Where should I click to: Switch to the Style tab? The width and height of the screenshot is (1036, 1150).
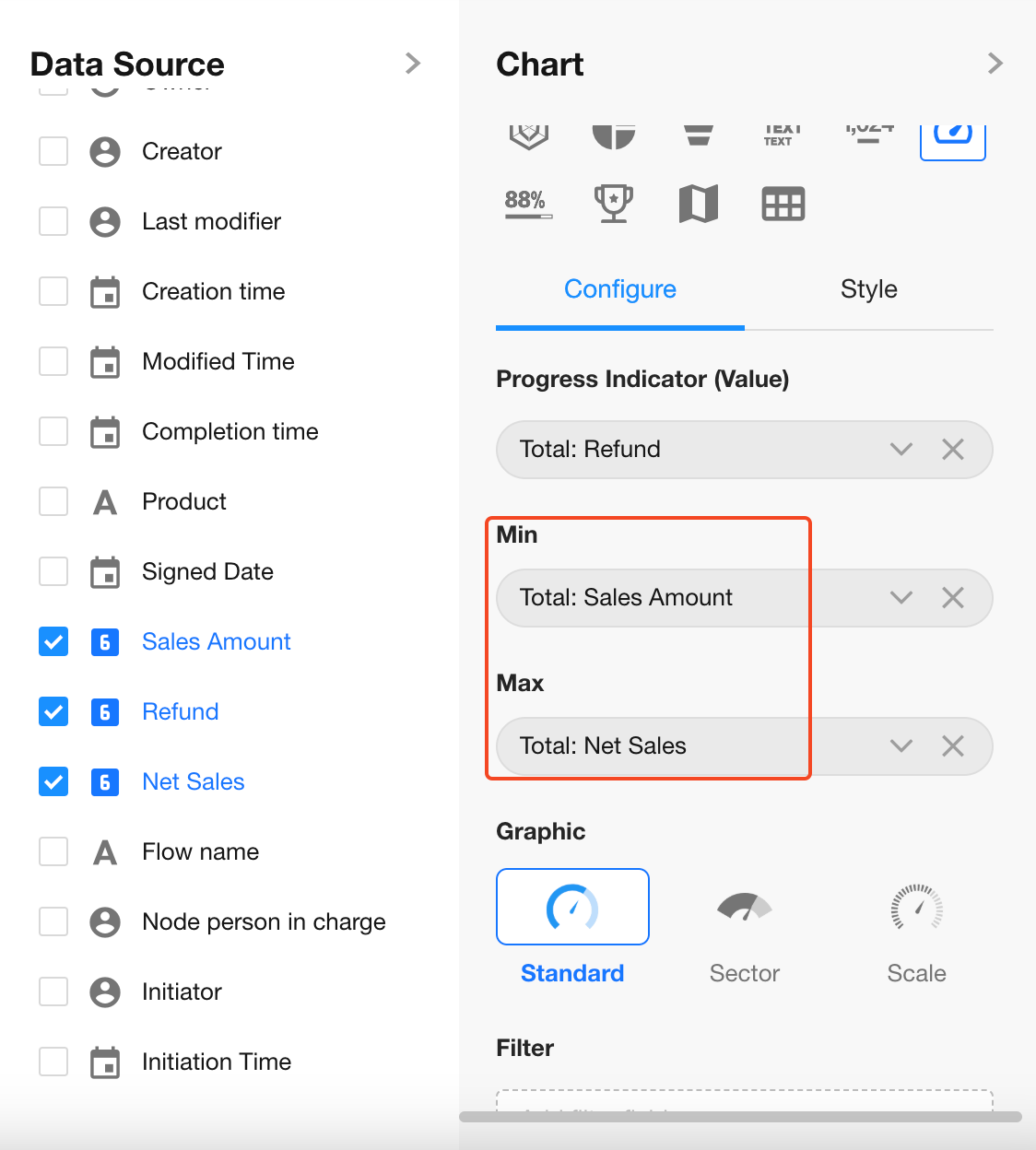pos(868,289)
